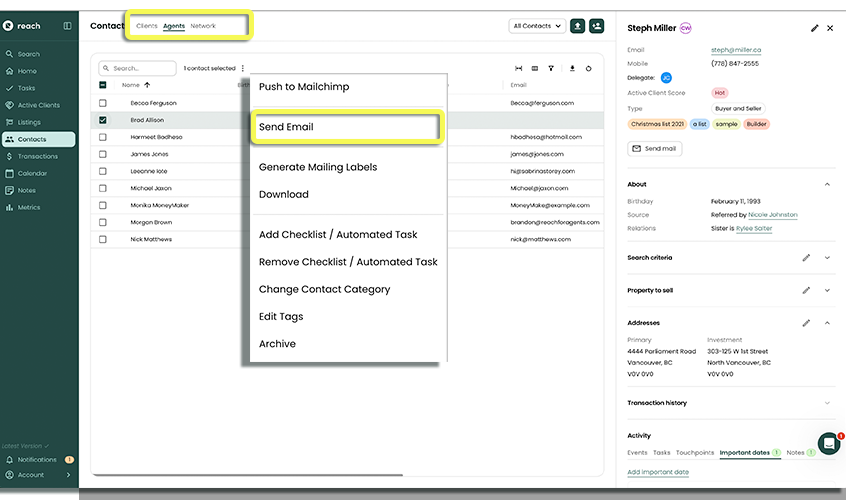Collapse the left sidebar panel icon

click(x=67, y=26)
